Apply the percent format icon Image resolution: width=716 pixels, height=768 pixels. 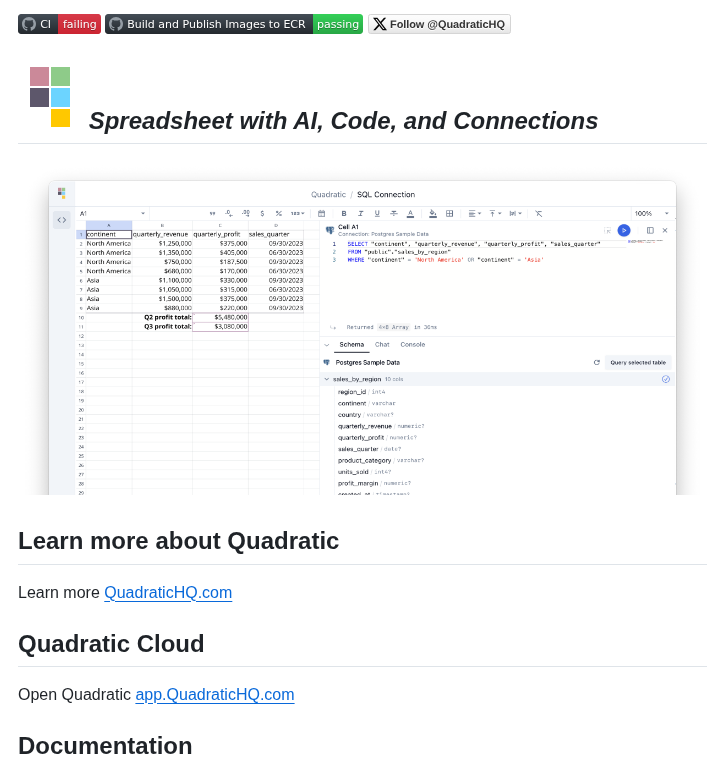(x=279, y=214)
